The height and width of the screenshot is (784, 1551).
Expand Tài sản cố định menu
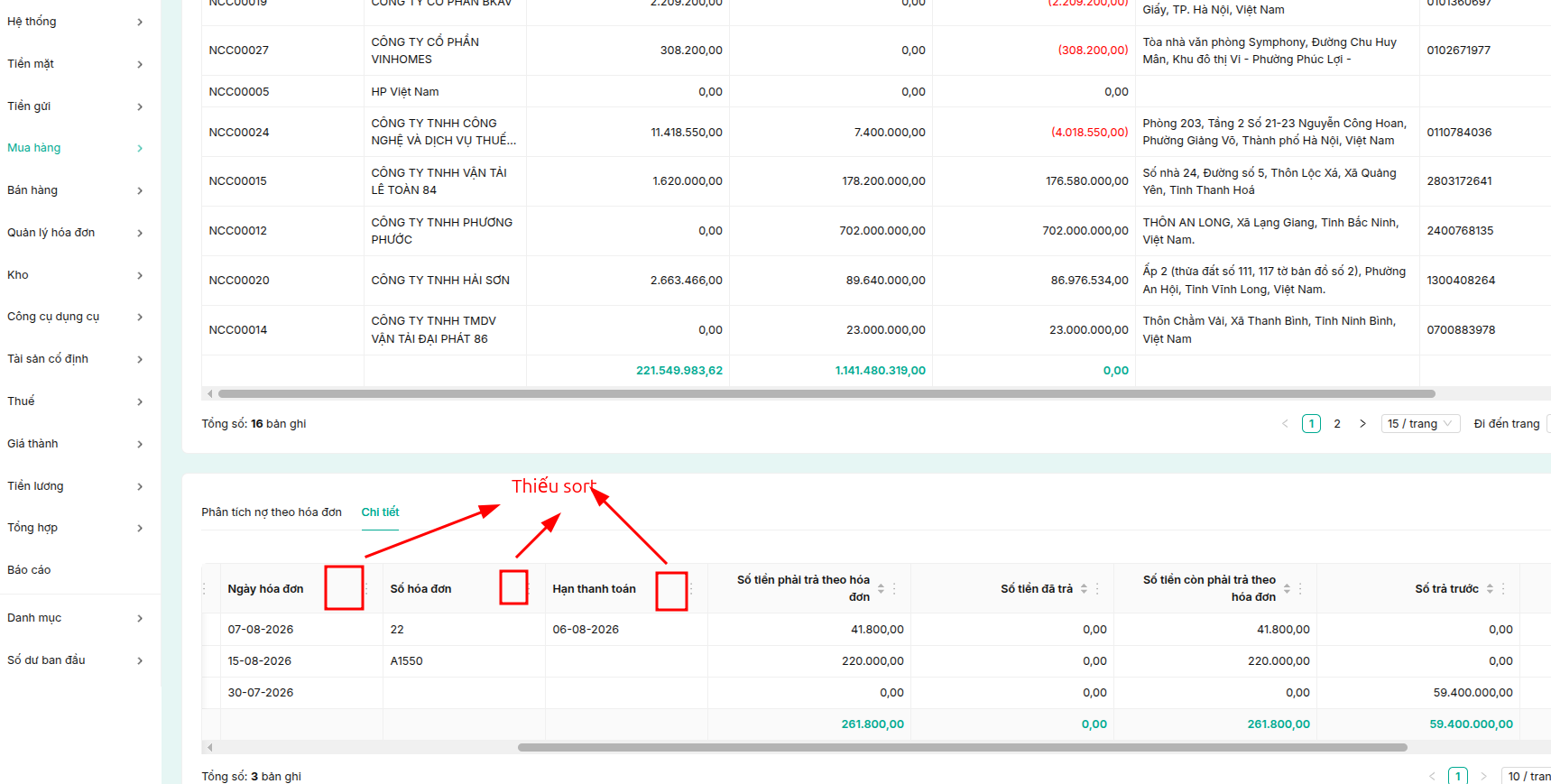(x=75, y=359)
